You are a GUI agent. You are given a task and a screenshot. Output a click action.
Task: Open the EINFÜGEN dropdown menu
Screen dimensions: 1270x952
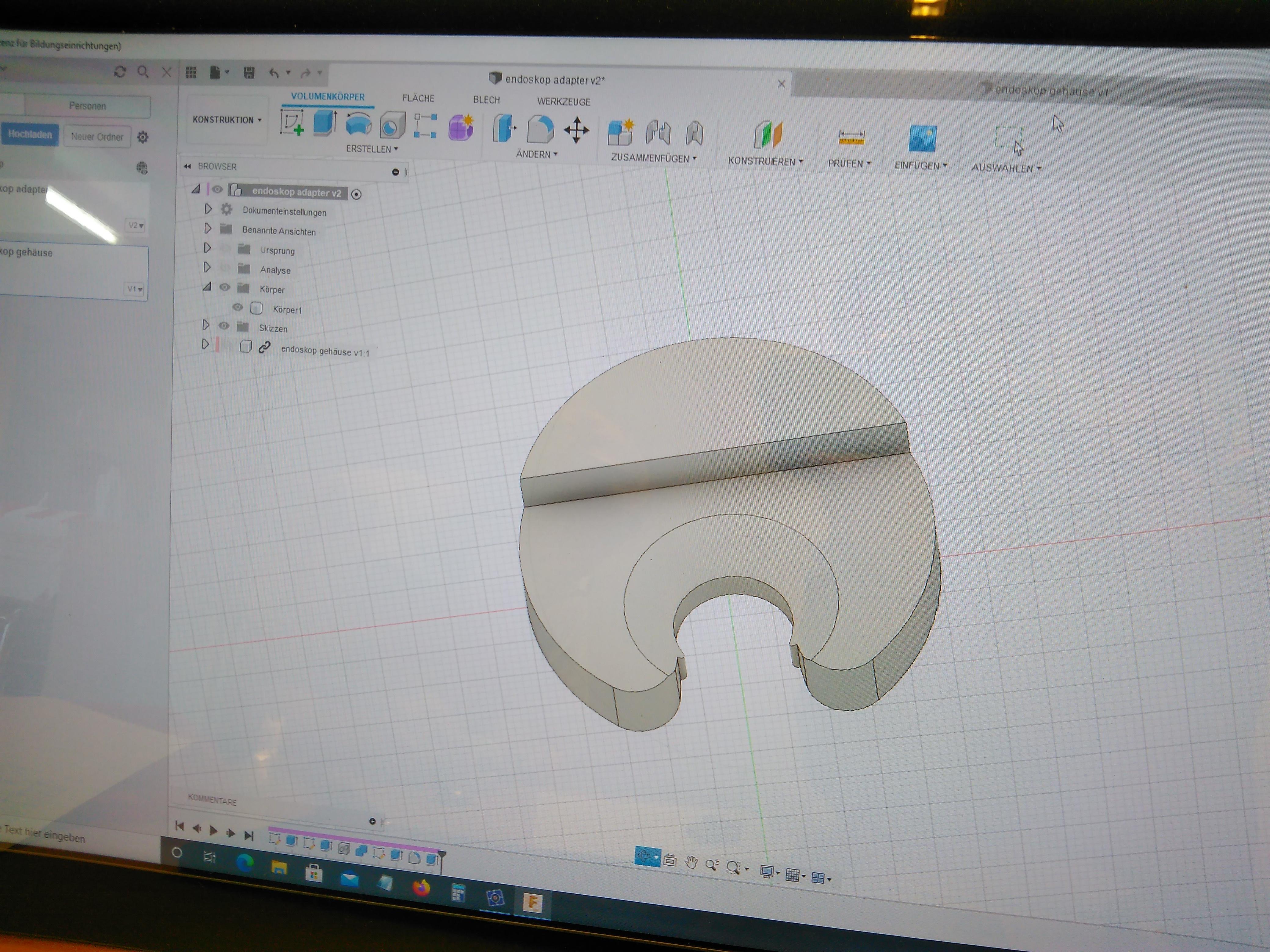[921, 165]
